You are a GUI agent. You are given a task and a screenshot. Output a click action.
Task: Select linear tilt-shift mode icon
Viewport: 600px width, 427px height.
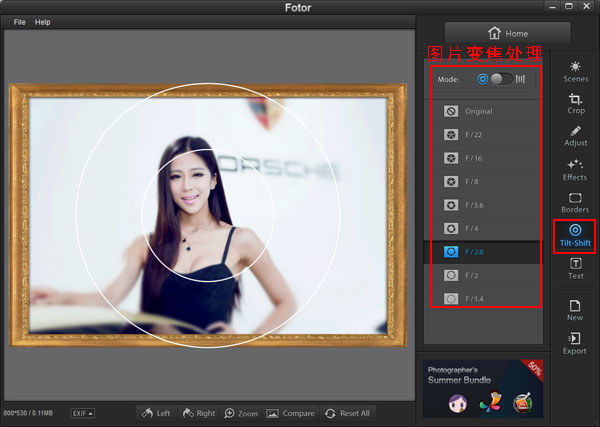point(520,79)
